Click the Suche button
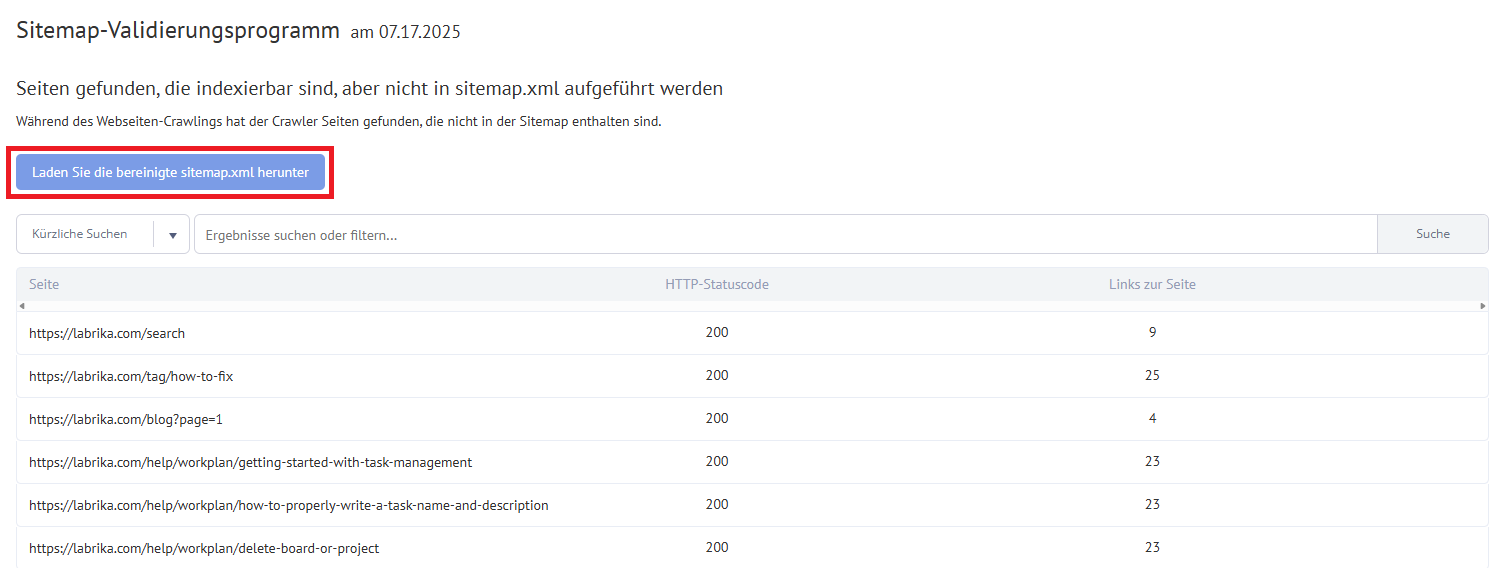This screenshot has width=1499, height=568. [1432, 234]
